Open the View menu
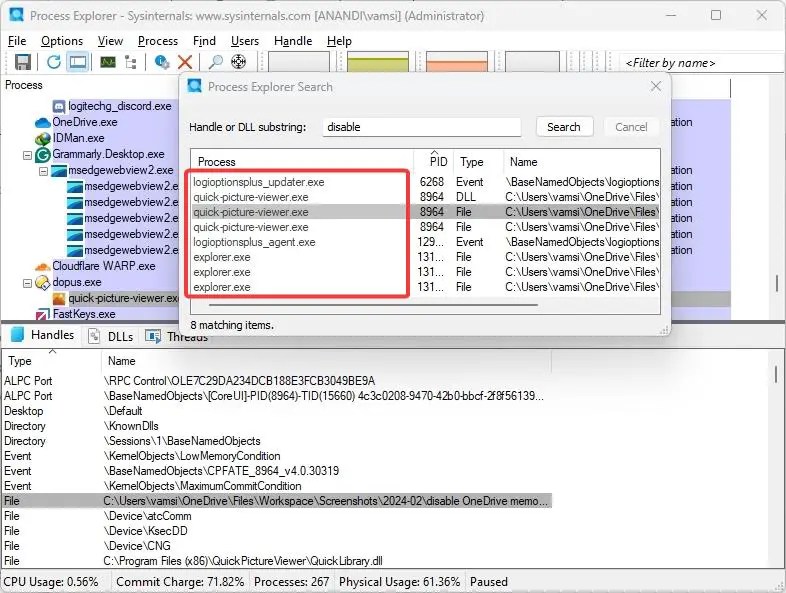Screen dimensions: 786x593 110,41
